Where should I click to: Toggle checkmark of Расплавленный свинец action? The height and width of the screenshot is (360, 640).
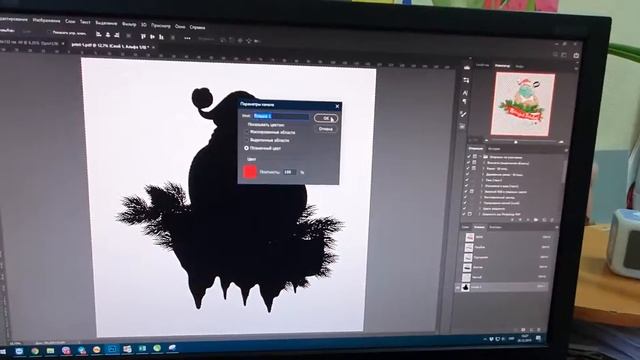466,197
